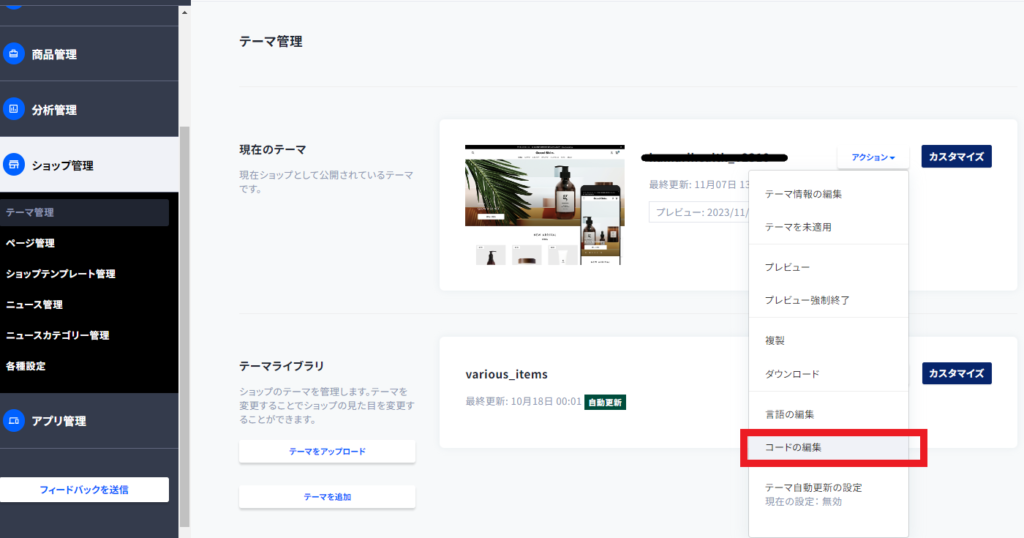Select コードの編集 from the menu

[x=793, y=447]
